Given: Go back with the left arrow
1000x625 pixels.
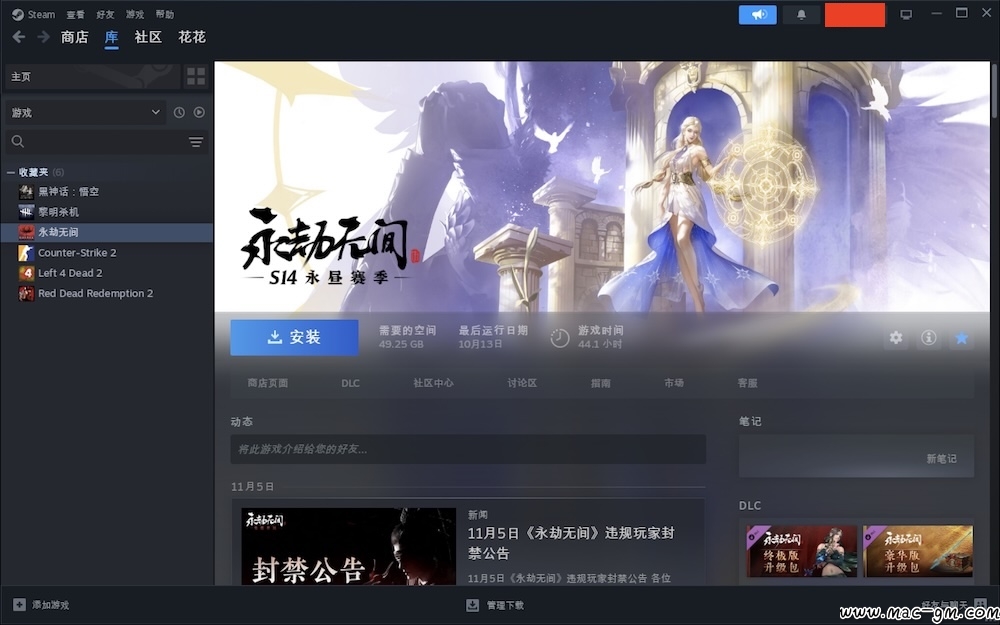Looking at the screenshot, I should click(x=18, y=37).
